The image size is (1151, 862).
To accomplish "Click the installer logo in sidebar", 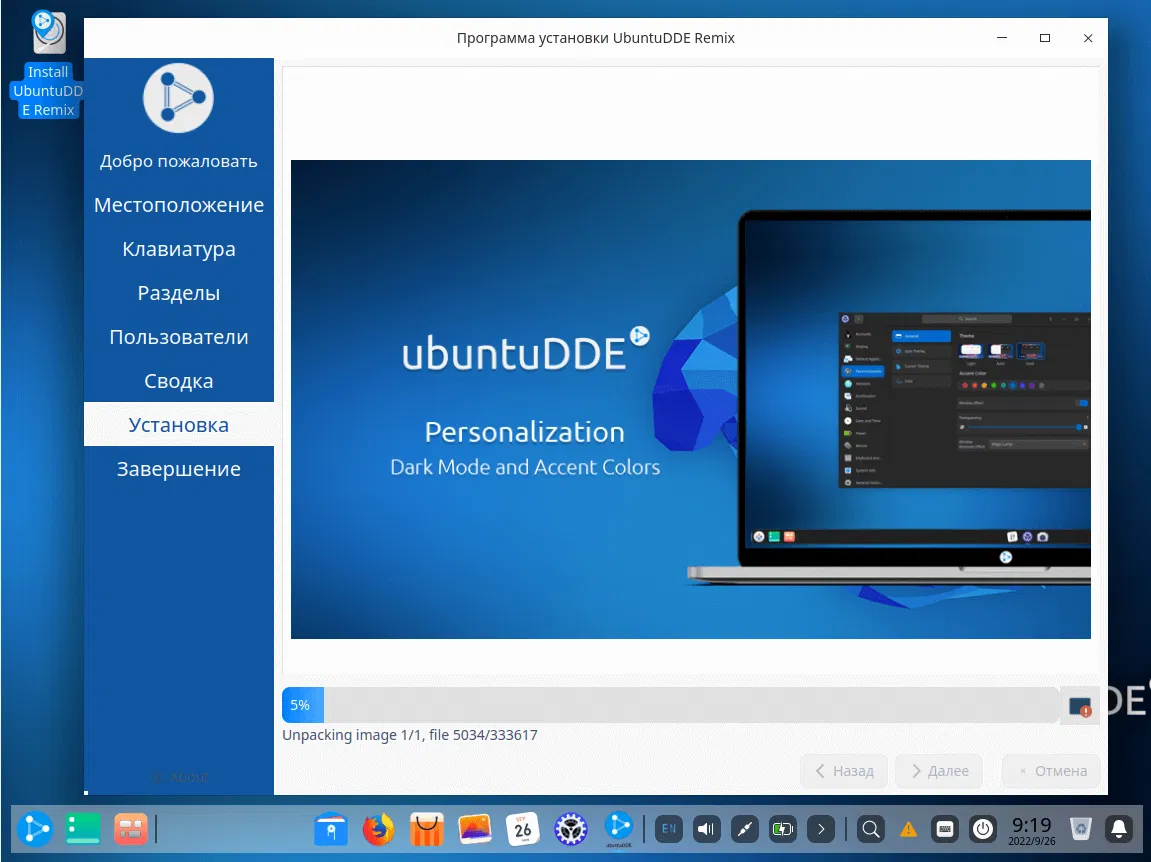I will [x=178, y=98].
